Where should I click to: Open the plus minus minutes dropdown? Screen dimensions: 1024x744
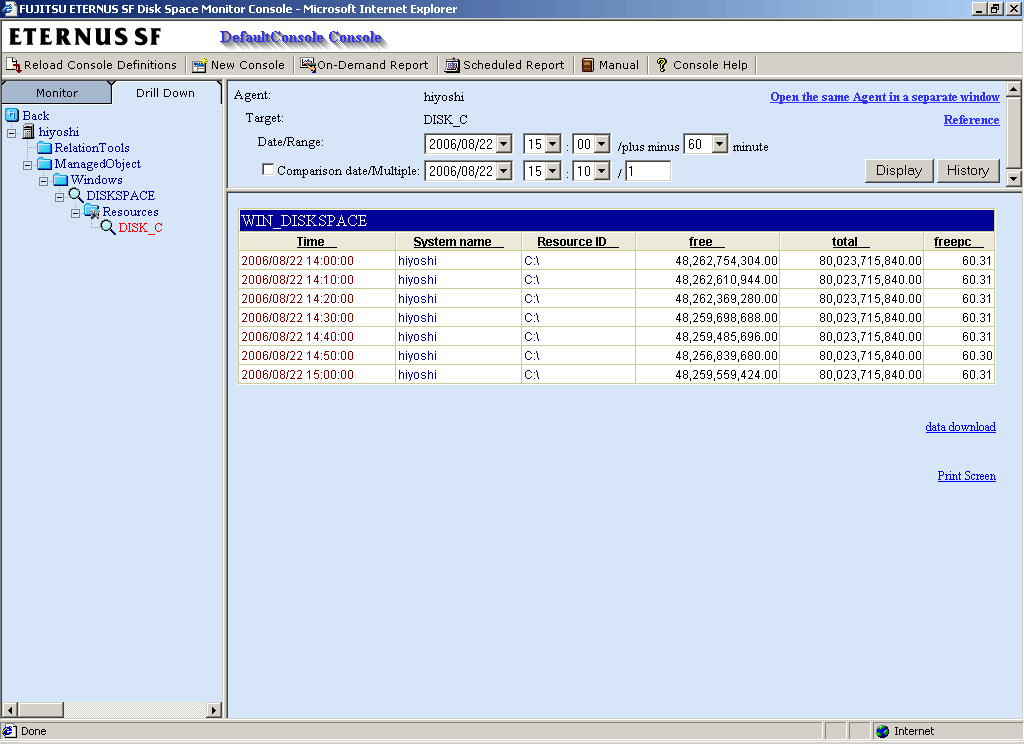(719, 145)
